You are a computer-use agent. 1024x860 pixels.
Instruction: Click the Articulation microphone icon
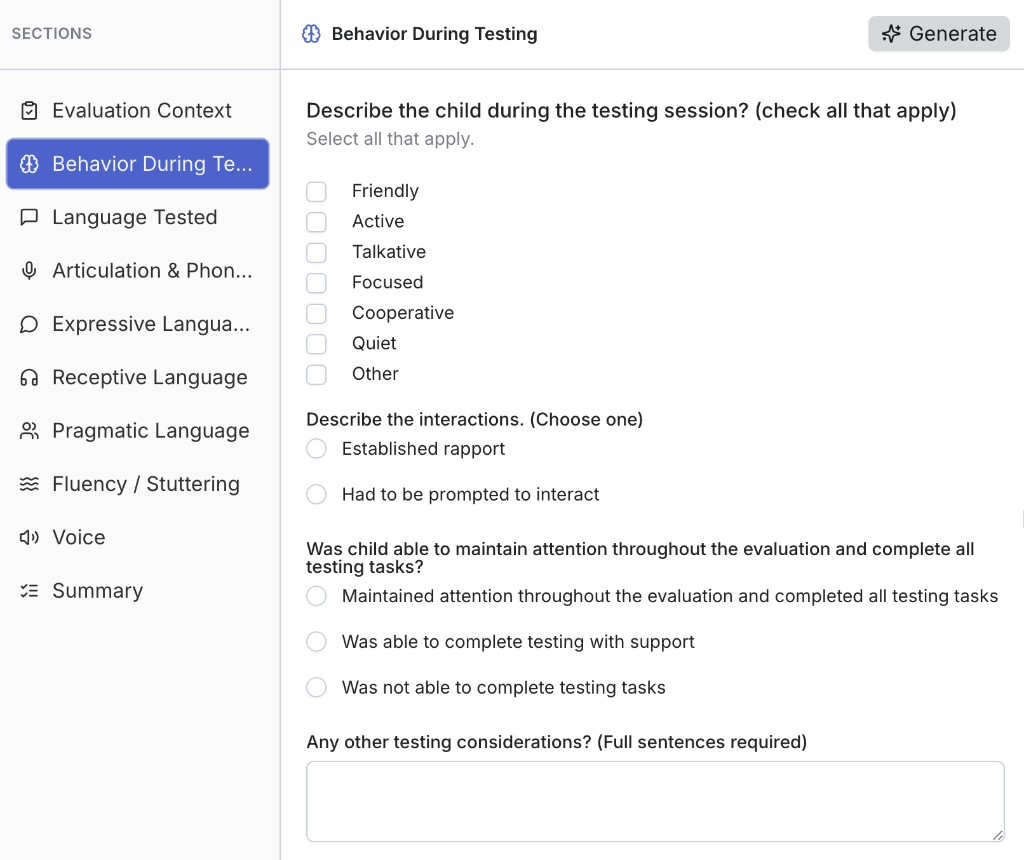point(29,270)
